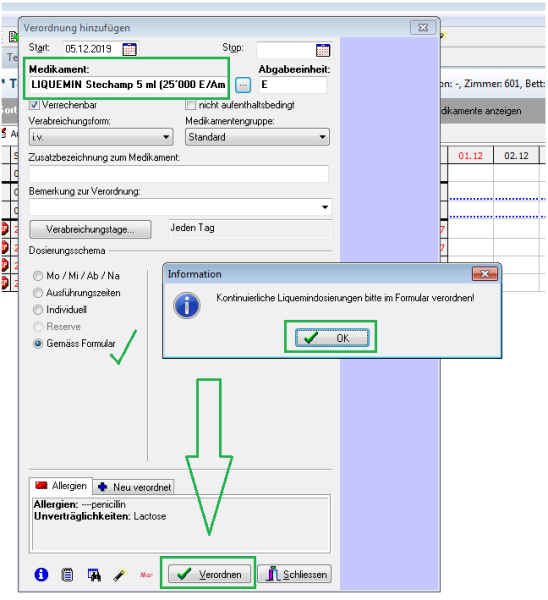Select Ausführungszeiten radio button
Viewport: 548px width, 600px height.
click(x=38, y=293)
